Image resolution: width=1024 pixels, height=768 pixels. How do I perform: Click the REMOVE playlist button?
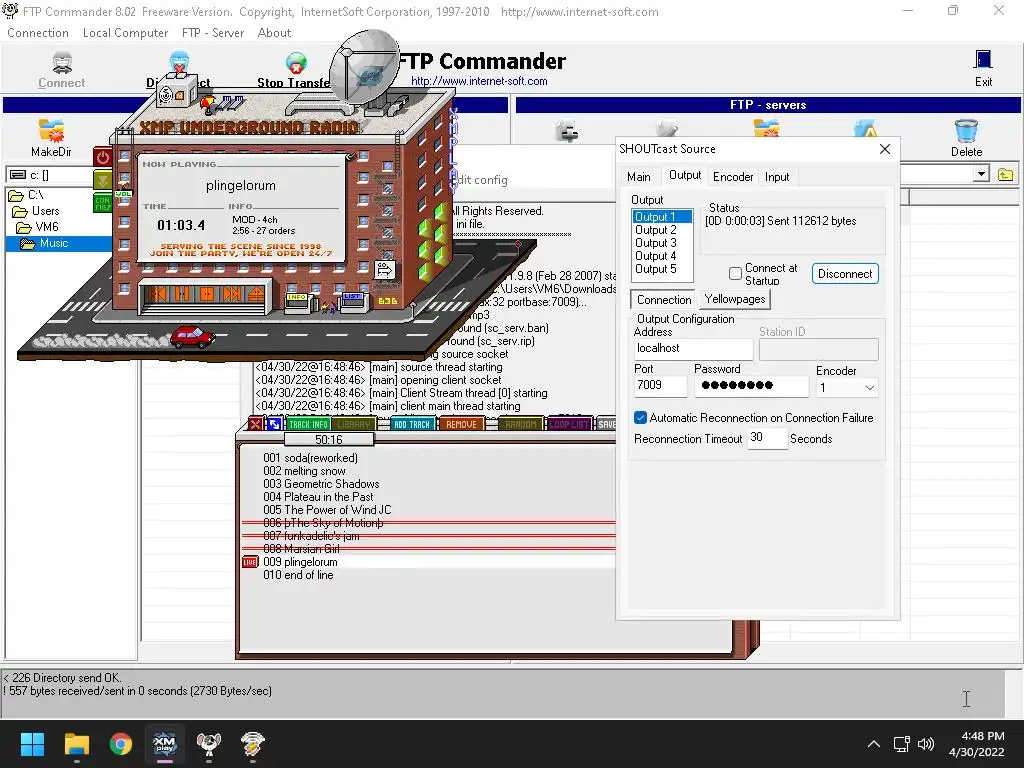462,424
